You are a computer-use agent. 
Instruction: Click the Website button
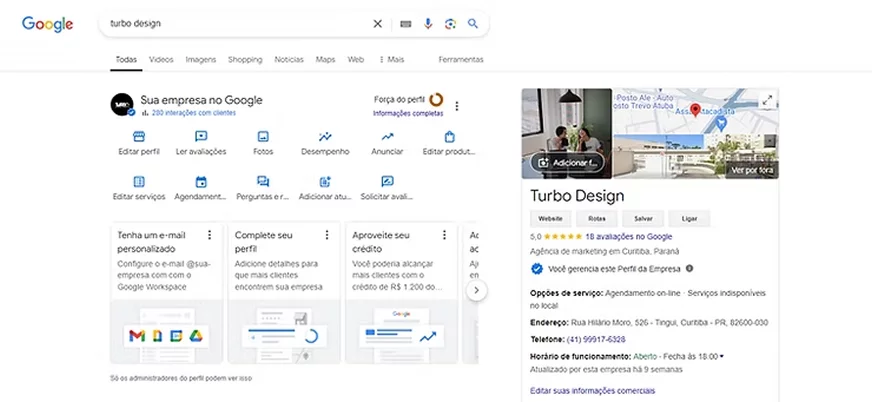pyautogui.click(x=551, y=219)
